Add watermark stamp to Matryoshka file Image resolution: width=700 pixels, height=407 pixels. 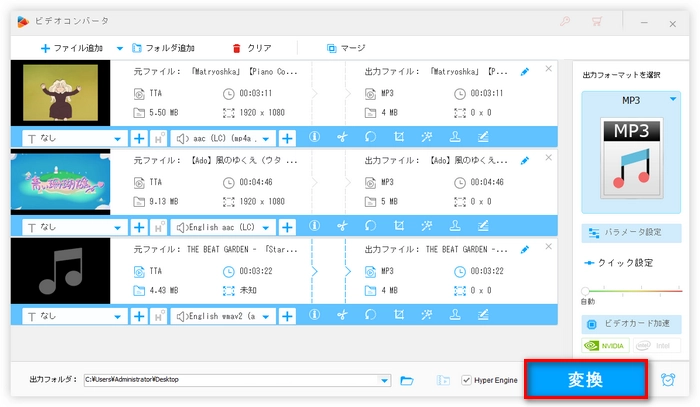tap(455, 137)
